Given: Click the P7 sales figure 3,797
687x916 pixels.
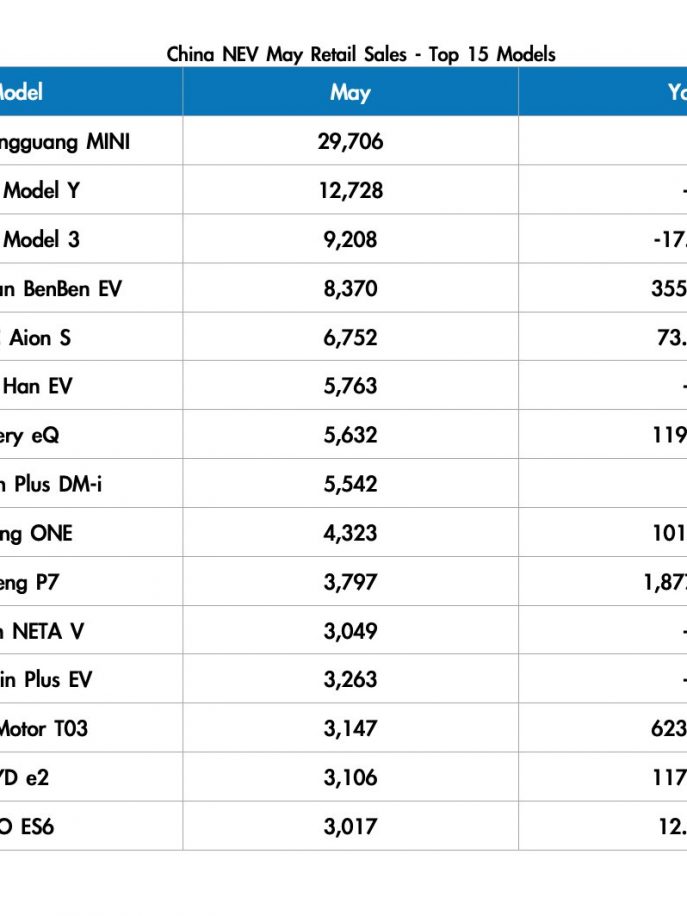Looking at the screenshot, I should 351,582.
